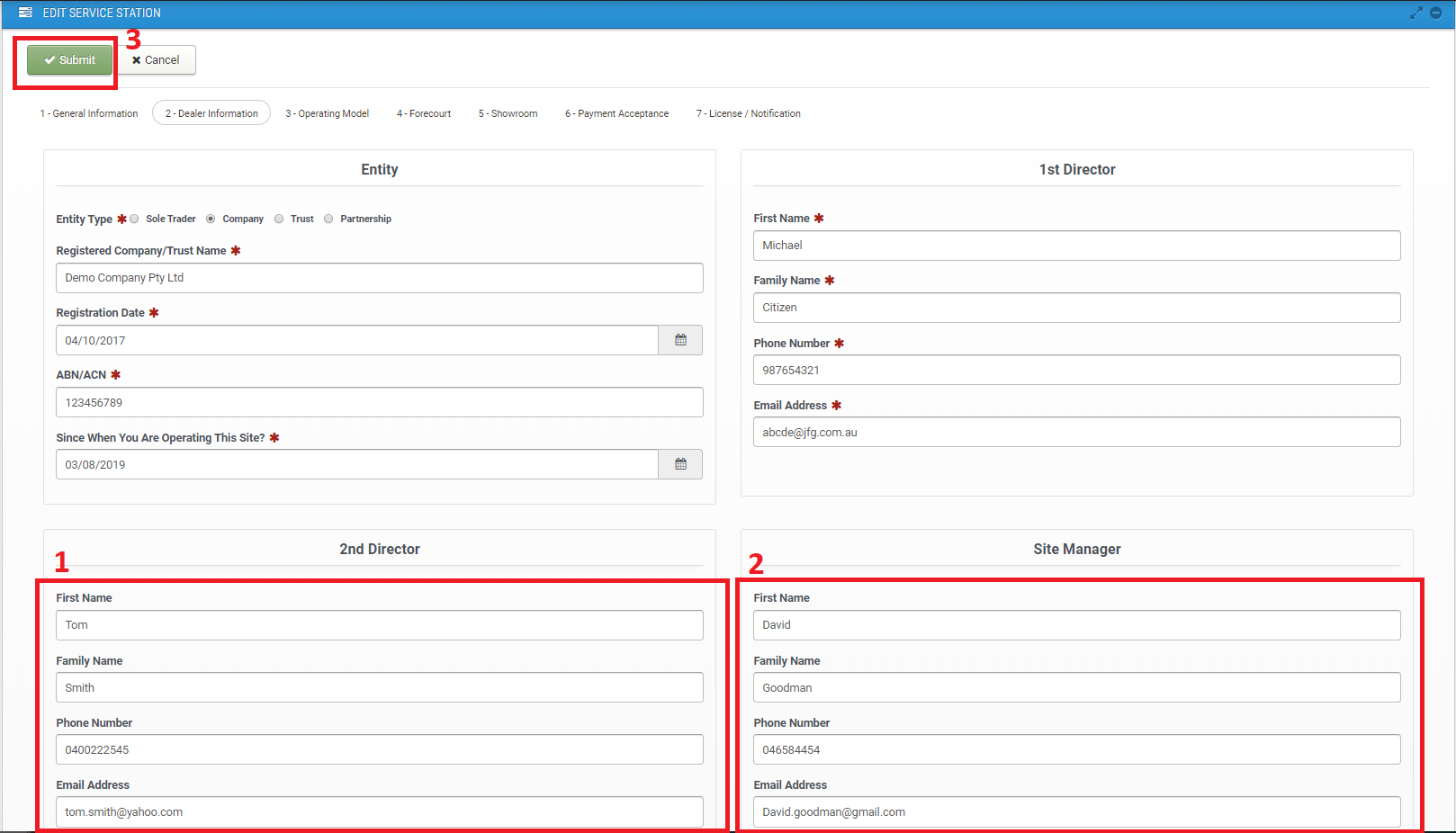1456x833 pixels.
Task: Click the menu icon beside Edit Service Station
Action: pyautogui.click(x=25, y=13)
